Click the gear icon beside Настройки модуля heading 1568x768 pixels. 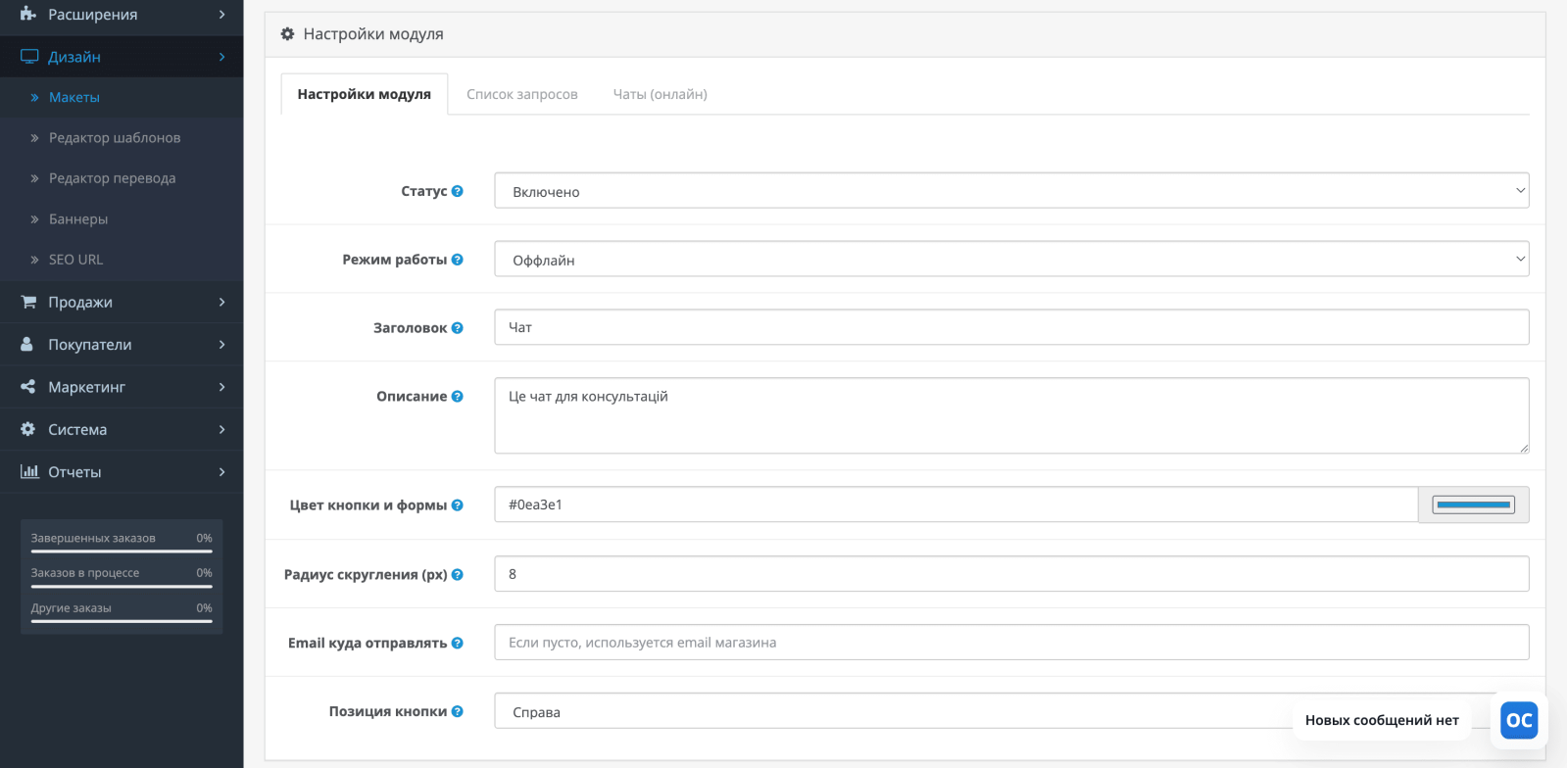[x=287, y=33]
